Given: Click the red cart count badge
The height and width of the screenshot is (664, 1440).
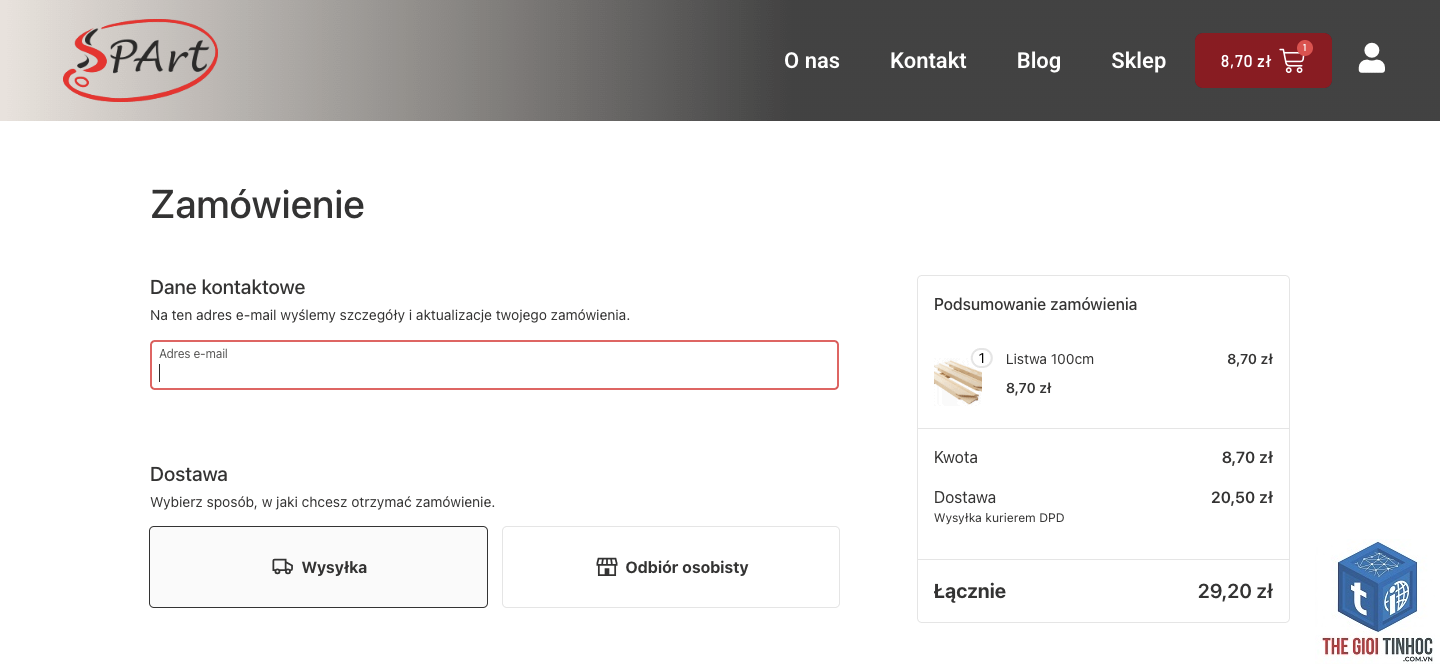Looking at the screenshot, I should coord(1305,47).
